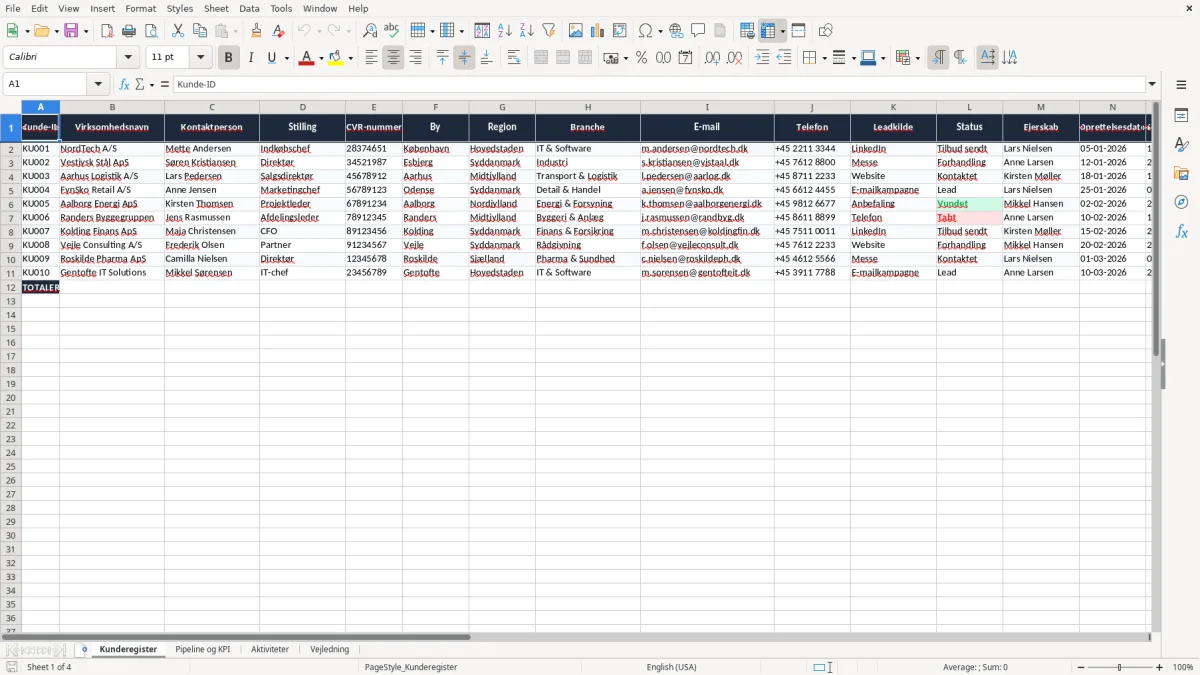This screenshot has height=675, width=1200.
Task: Open font color dropdown arrow
Action: 320,58
